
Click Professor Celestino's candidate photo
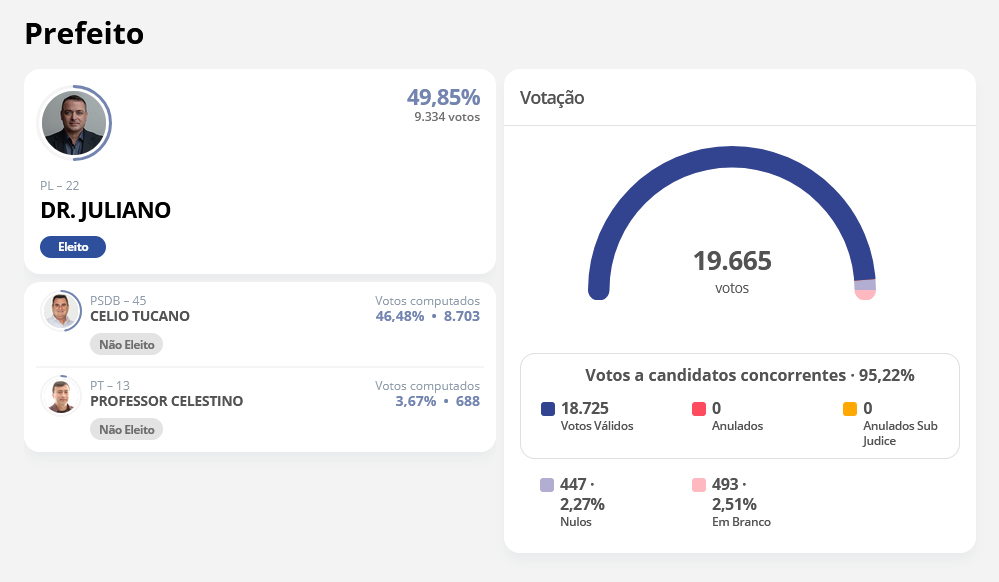(x=61, y=396)
